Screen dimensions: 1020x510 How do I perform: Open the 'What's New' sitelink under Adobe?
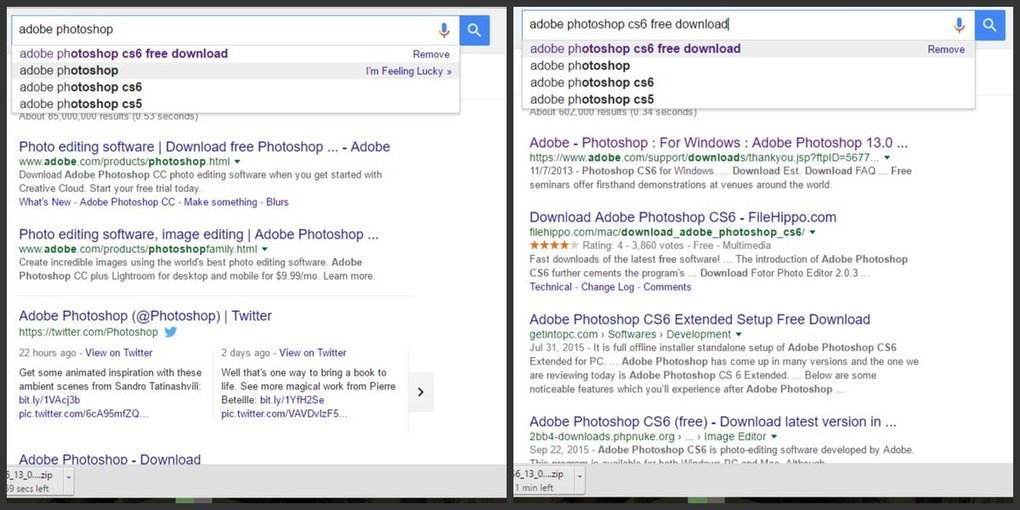pyautogui.click(x=45, y=202)
